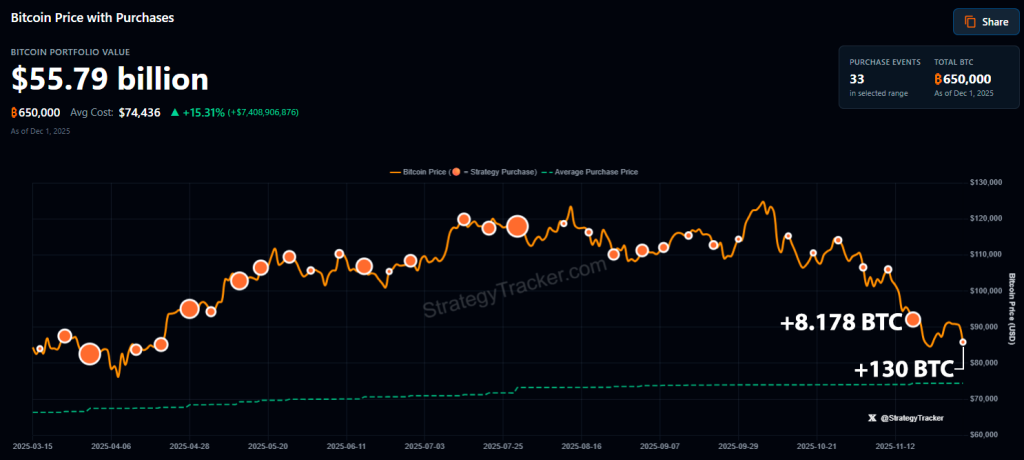Click the orange Bitcoin symbol before 650,000 under portfolio value
The height and width of the screenshot is (460, 1024).
pyautogui.click(x=15, y=112)
